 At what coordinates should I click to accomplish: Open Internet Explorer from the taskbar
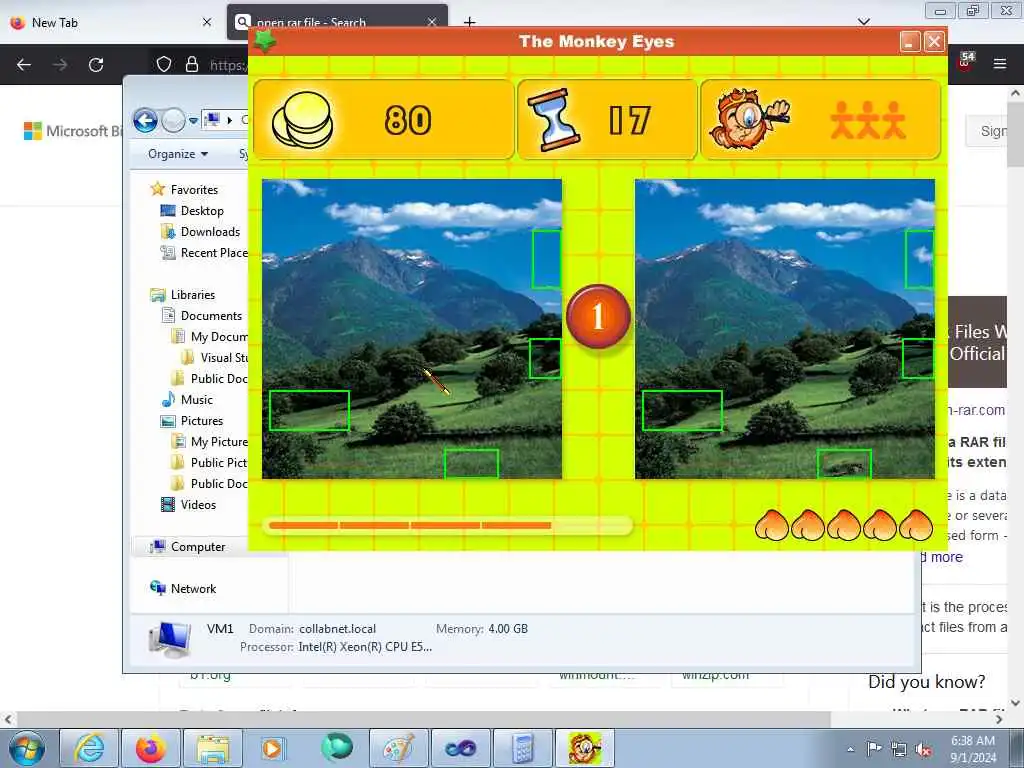click(89, 748)
